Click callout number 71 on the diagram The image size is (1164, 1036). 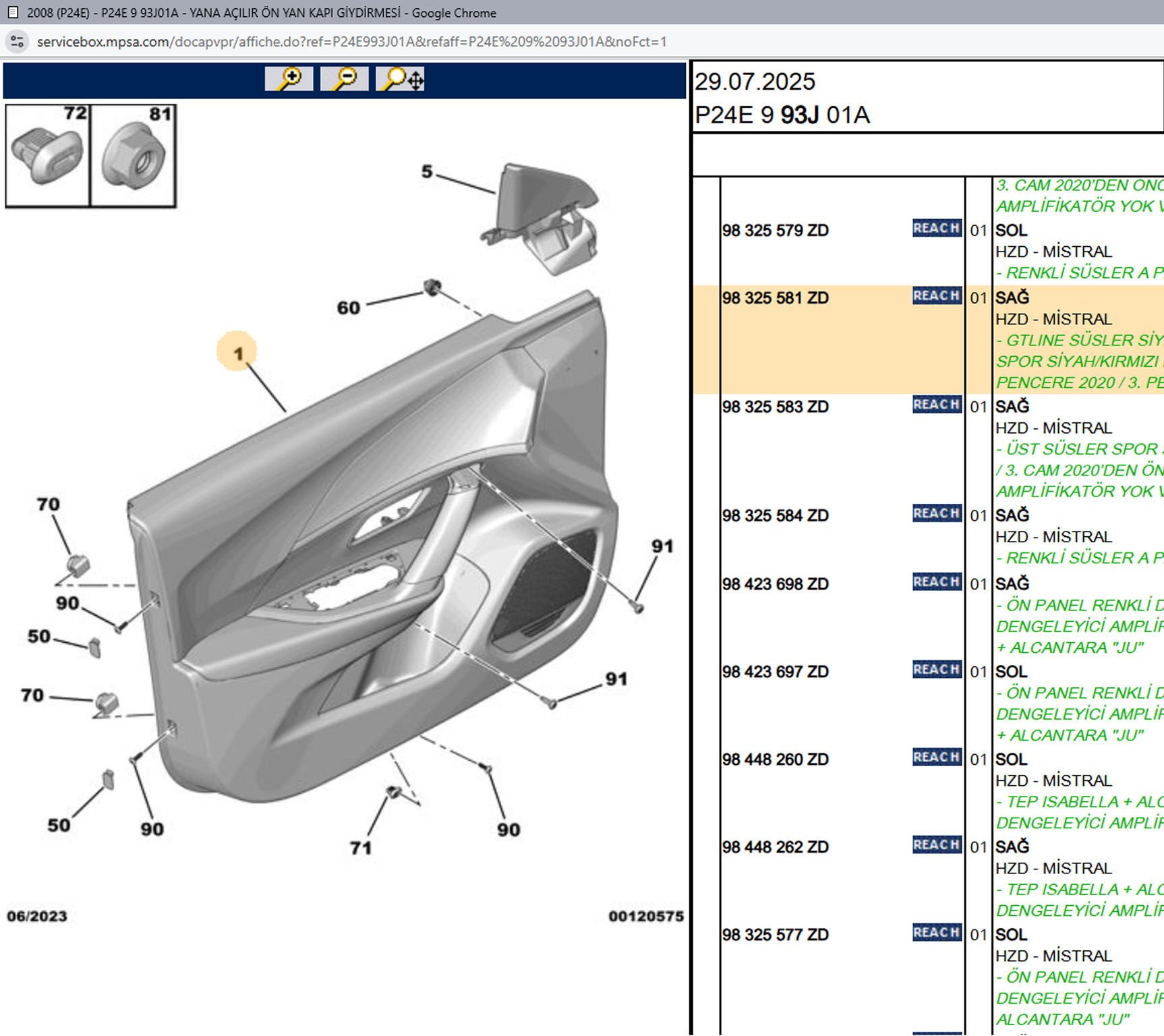(x=361, y=848)
